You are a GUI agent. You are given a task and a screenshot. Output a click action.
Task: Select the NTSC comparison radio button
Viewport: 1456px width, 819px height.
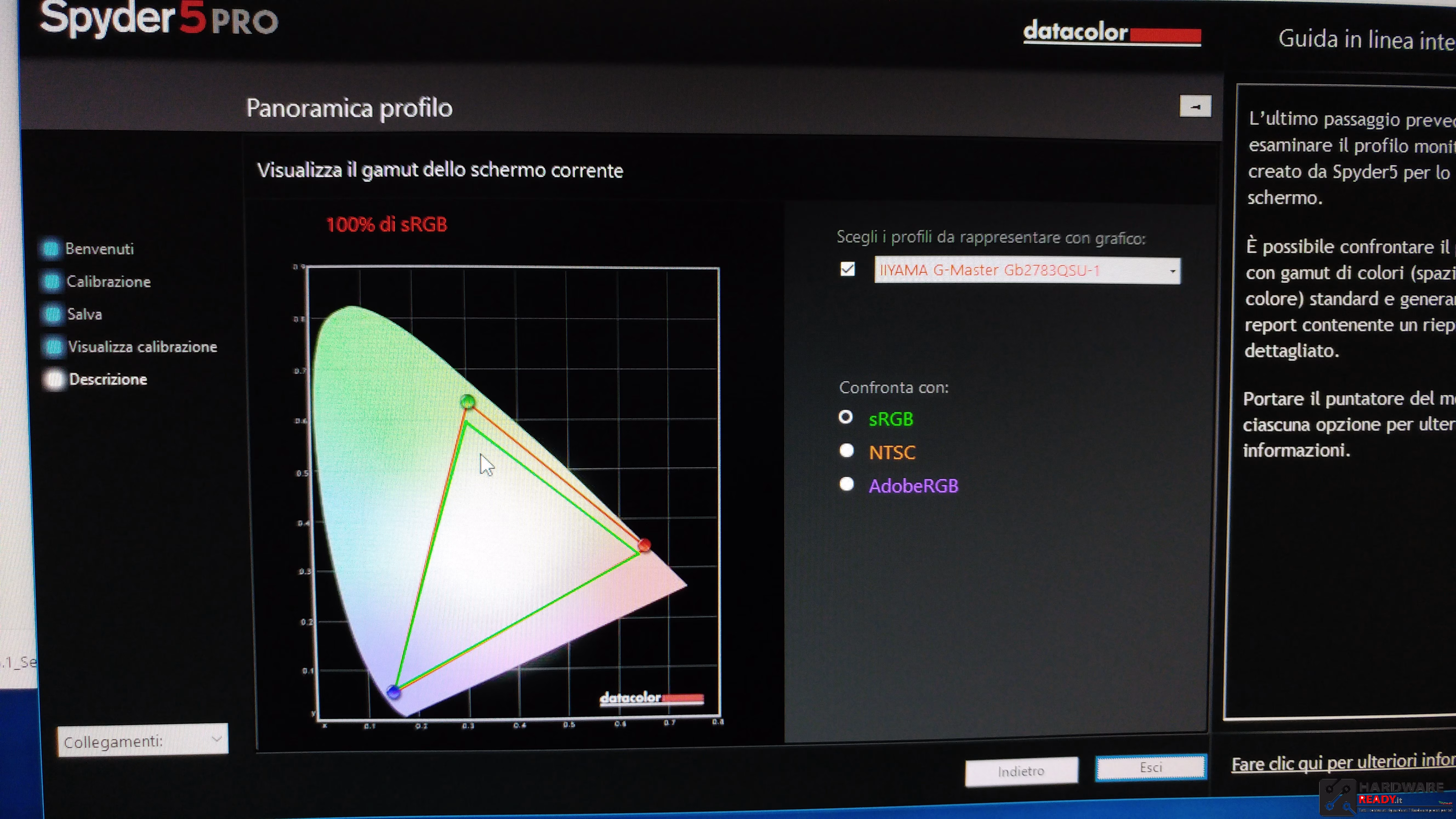pyautogui.click(x=846, y=451)
